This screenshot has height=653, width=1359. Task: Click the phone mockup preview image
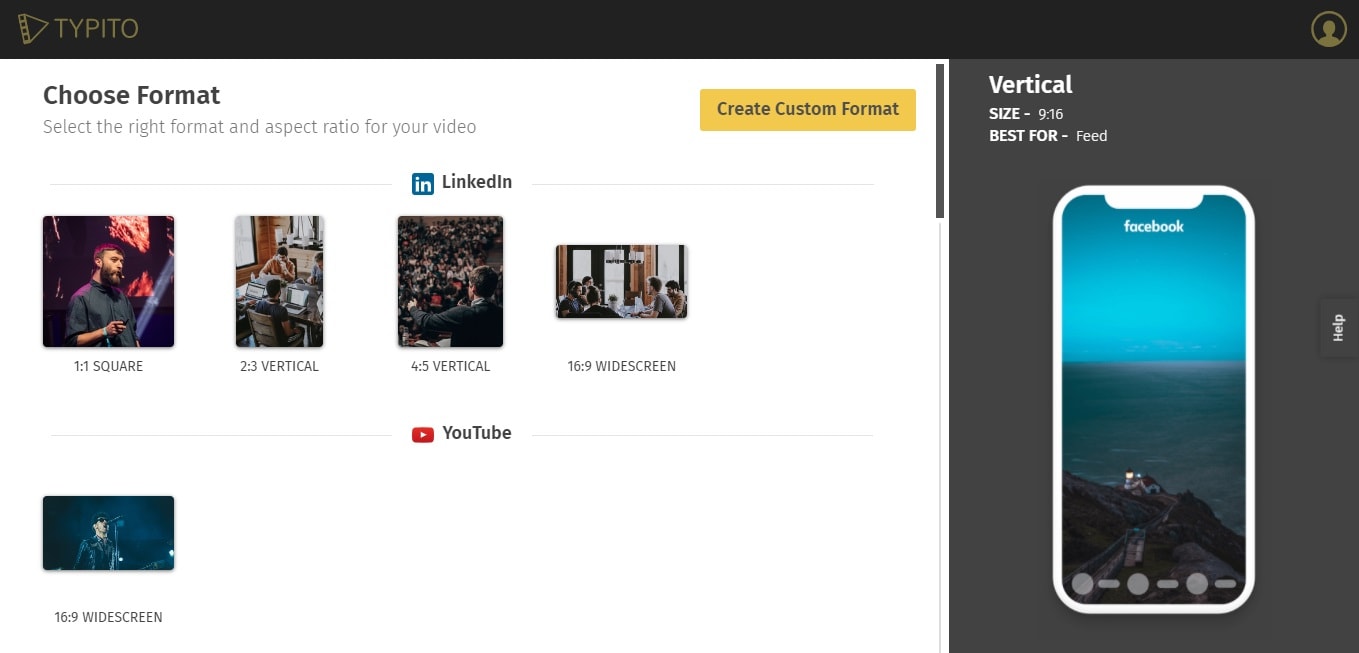point(1154,399)
